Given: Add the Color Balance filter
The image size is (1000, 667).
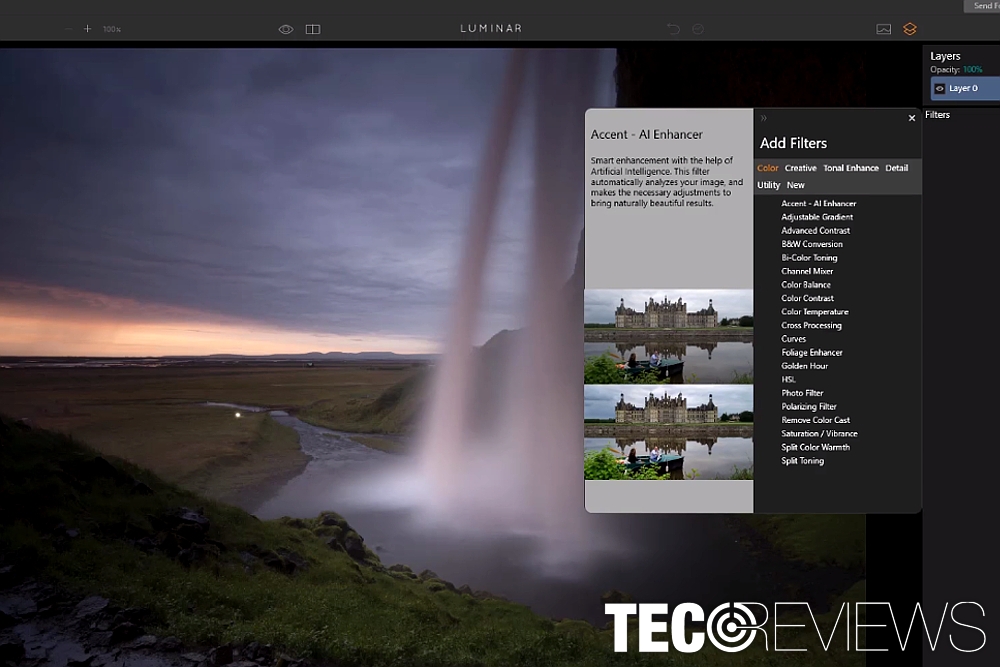Looking at the screenshot, I should pos(806,285).
